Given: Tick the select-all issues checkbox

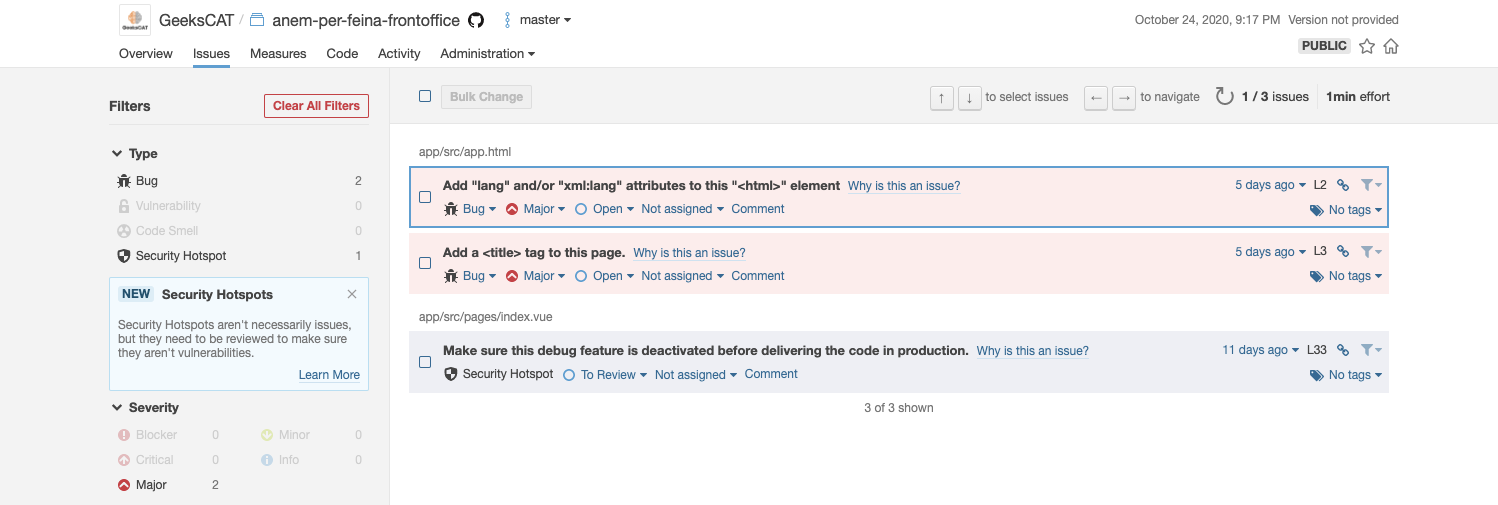Looking at the screenshot, I should [x=425, y=97].
